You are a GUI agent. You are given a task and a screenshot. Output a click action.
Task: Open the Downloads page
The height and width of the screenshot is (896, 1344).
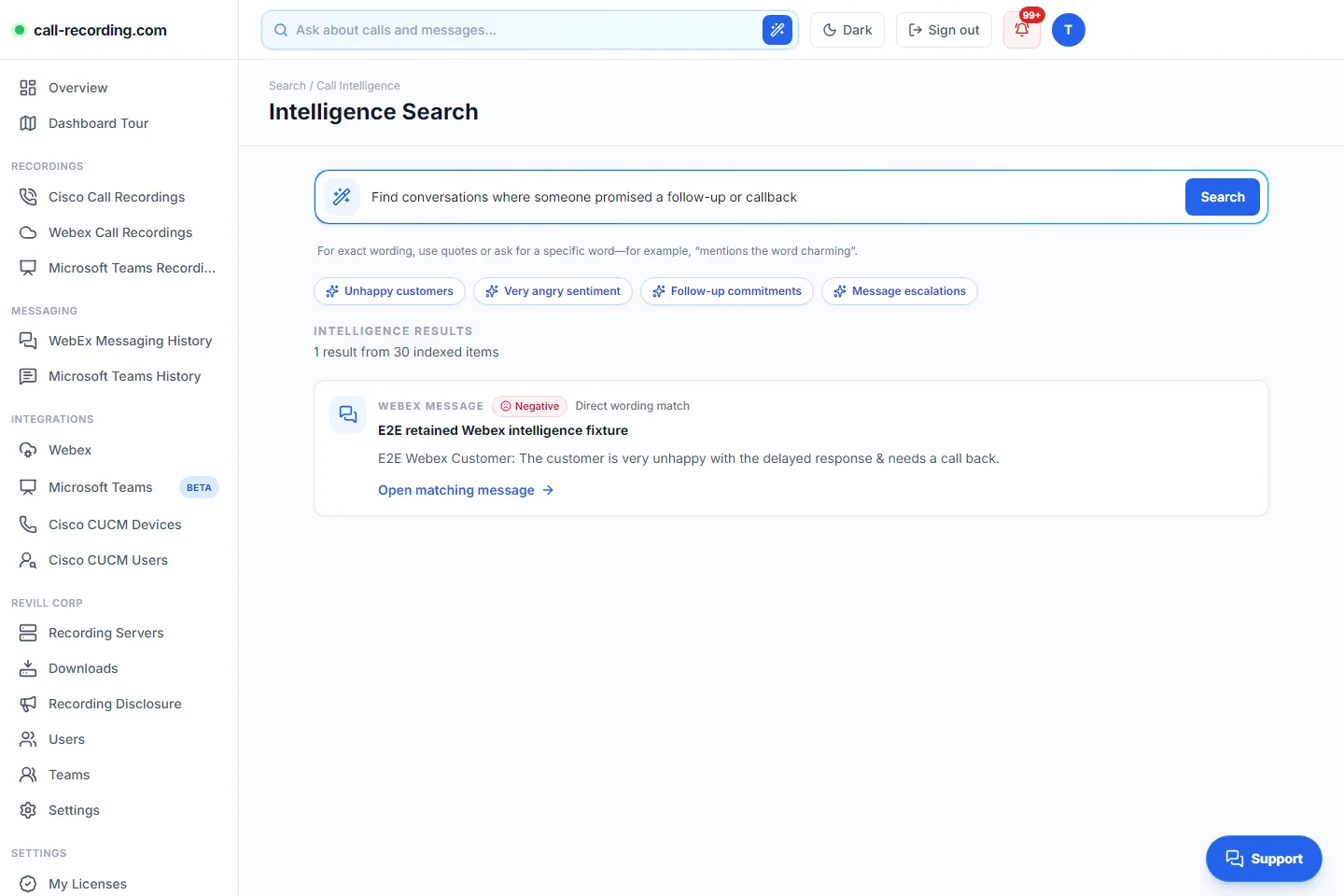(x=119, y=668)
